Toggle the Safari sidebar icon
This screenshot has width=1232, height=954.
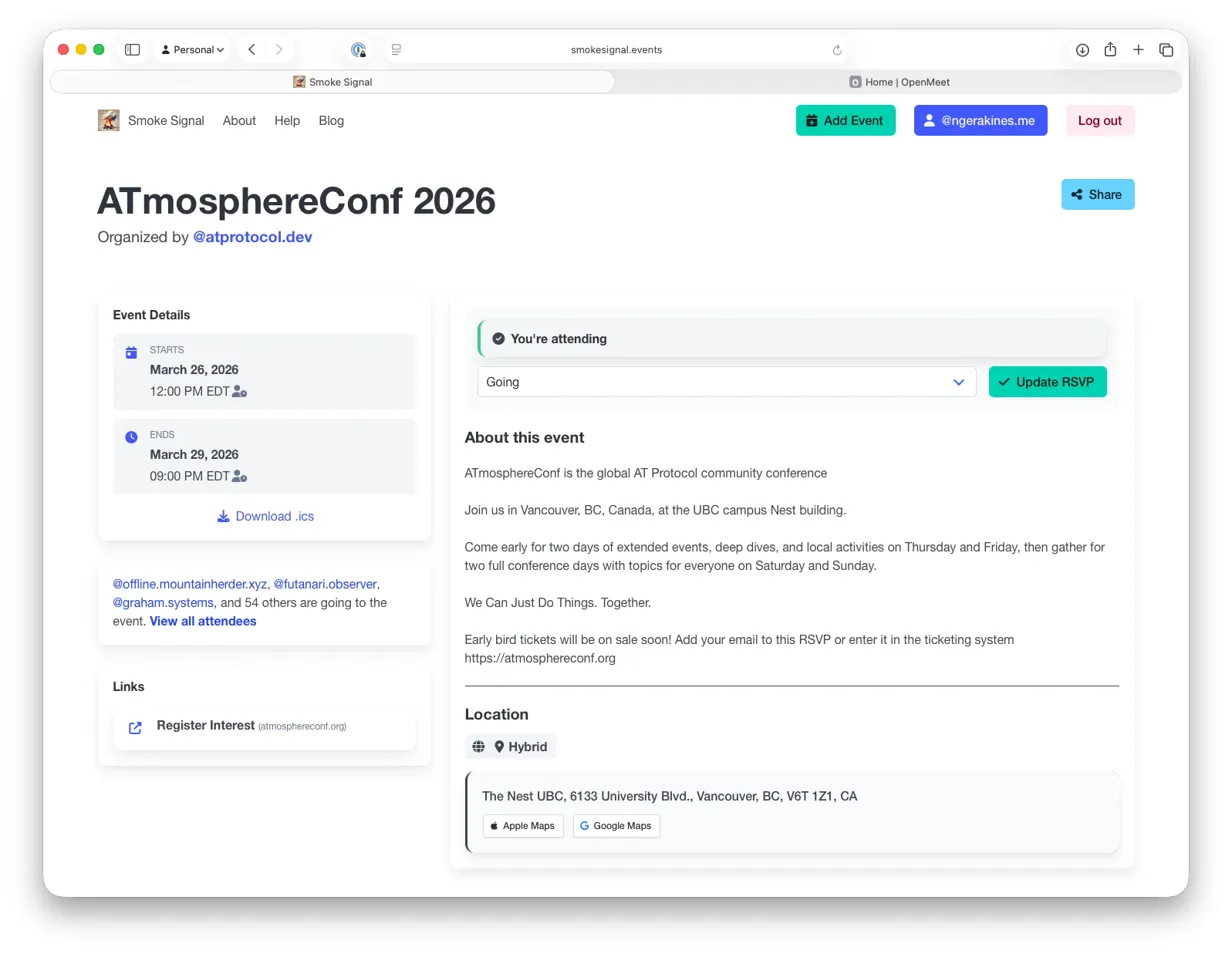pos(132,50)
